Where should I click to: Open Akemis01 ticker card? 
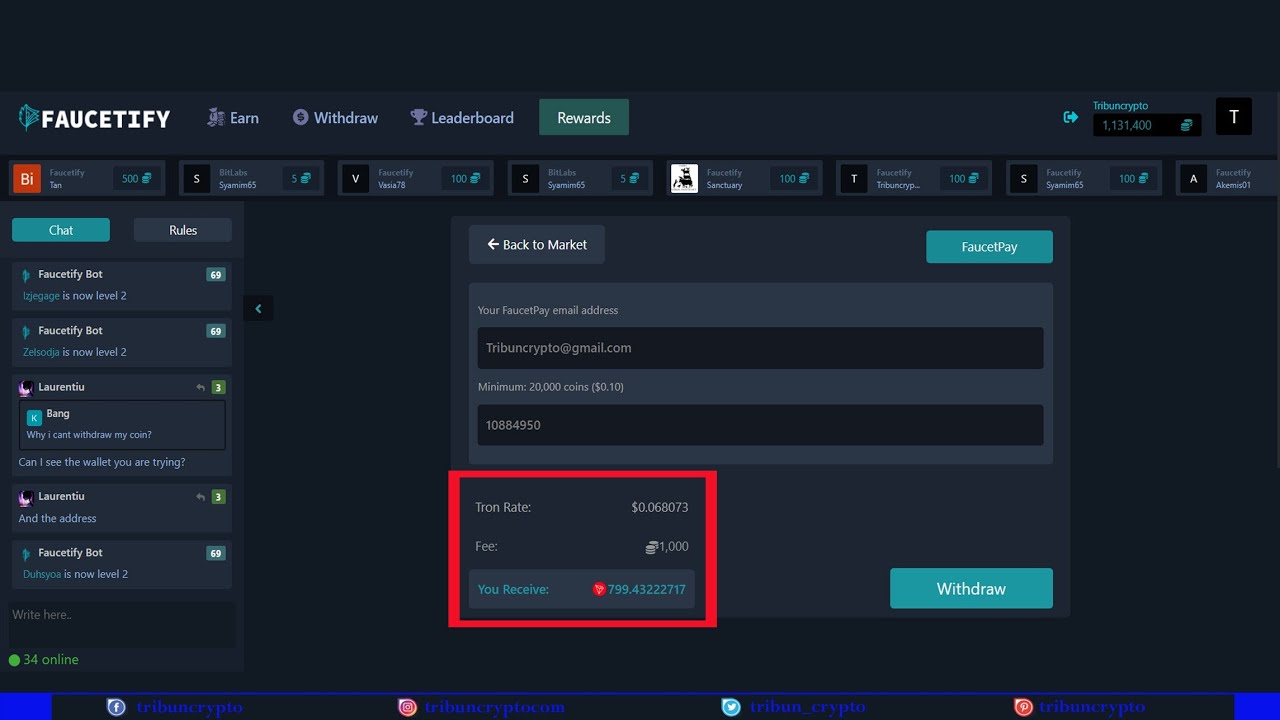point(1227,179)
